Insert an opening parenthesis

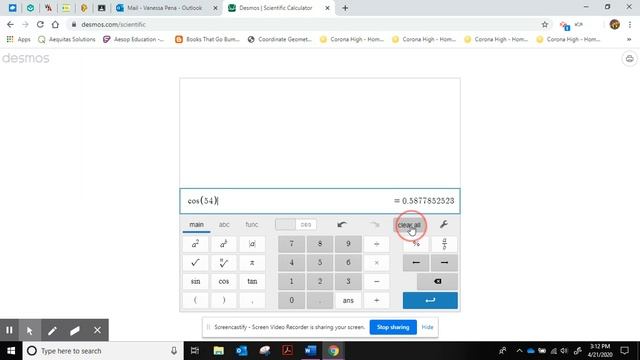click(196, 300)
